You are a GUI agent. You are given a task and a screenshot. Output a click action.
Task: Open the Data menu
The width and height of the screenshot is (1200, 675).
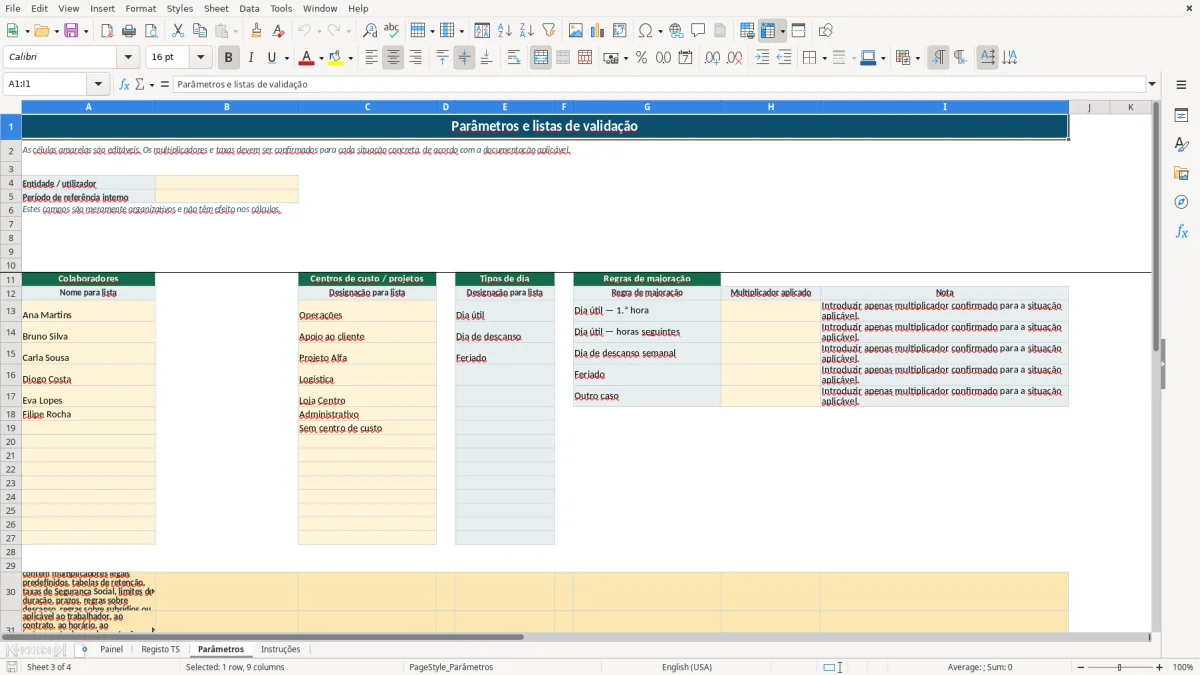pos(249,8)
